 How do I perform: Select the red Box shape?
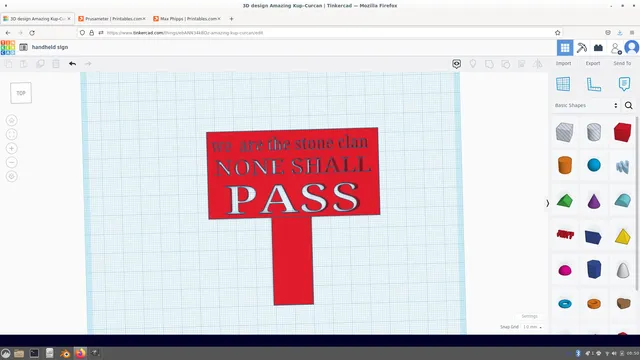point(622,132)
